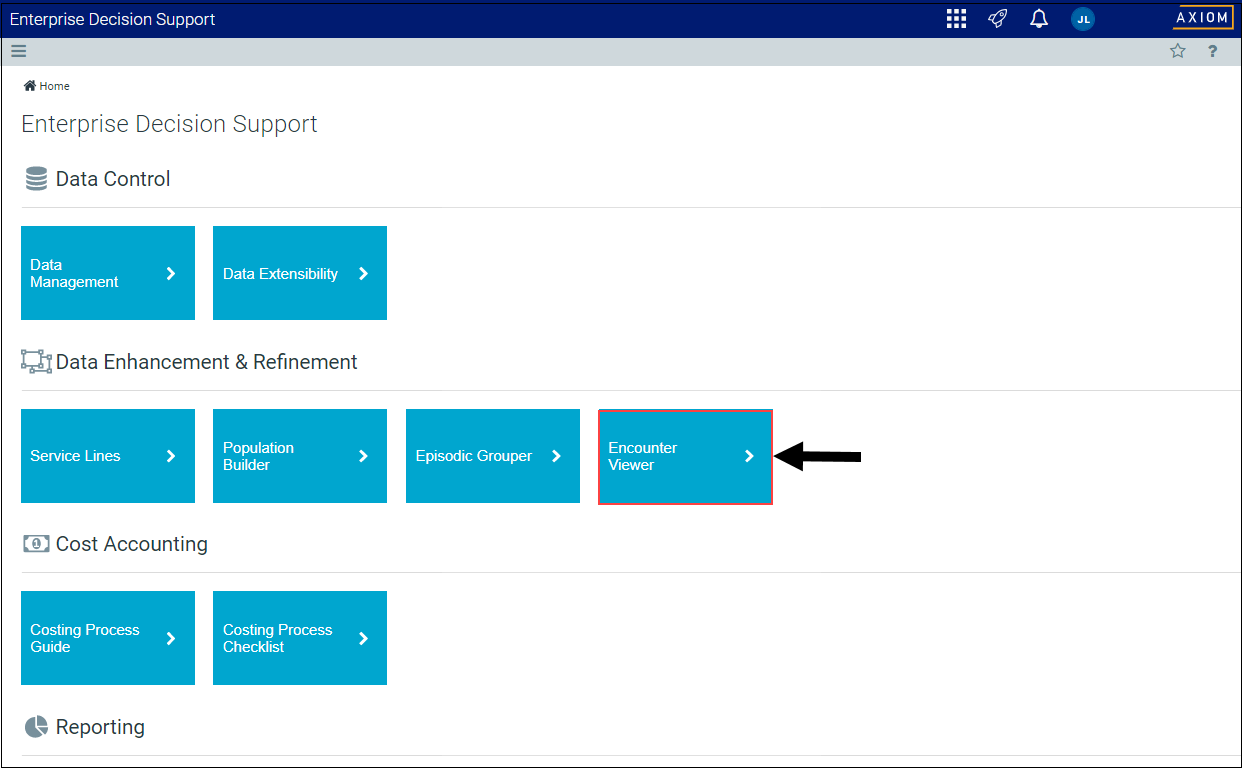Open the Data Management tile

(x=107, y=273)
